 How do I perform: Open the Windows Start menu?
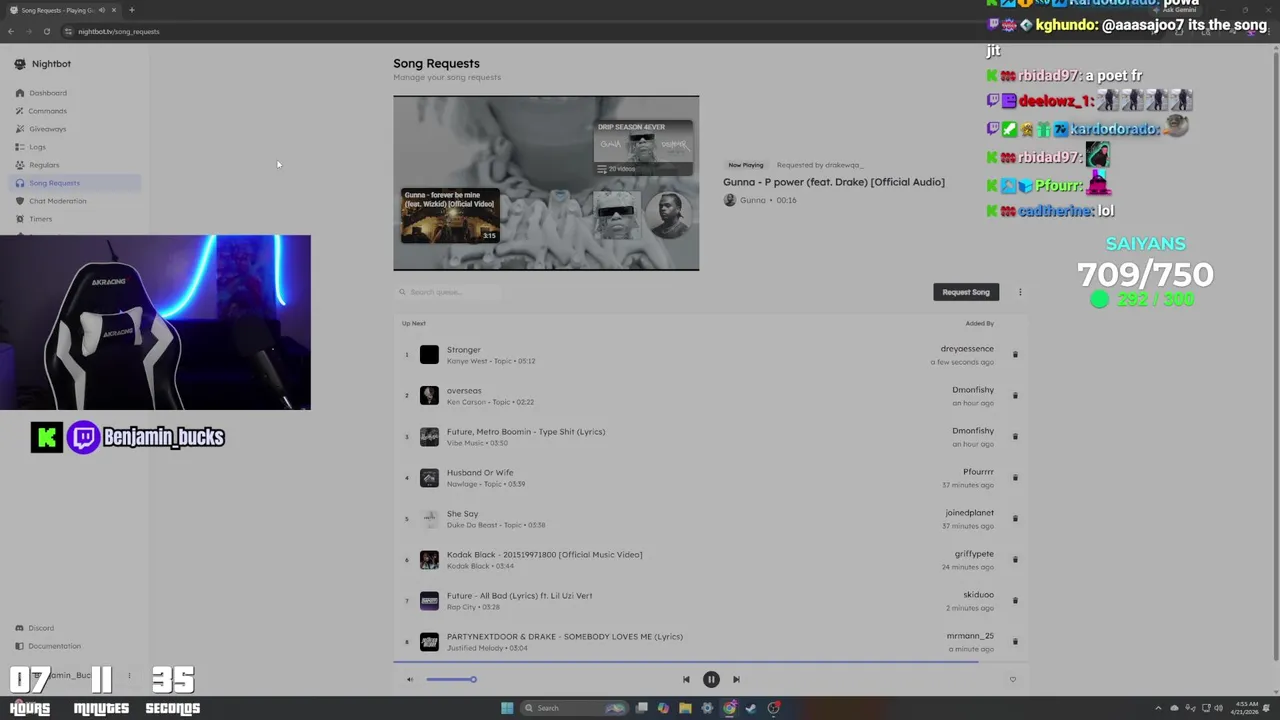click(x=507, y=708)
